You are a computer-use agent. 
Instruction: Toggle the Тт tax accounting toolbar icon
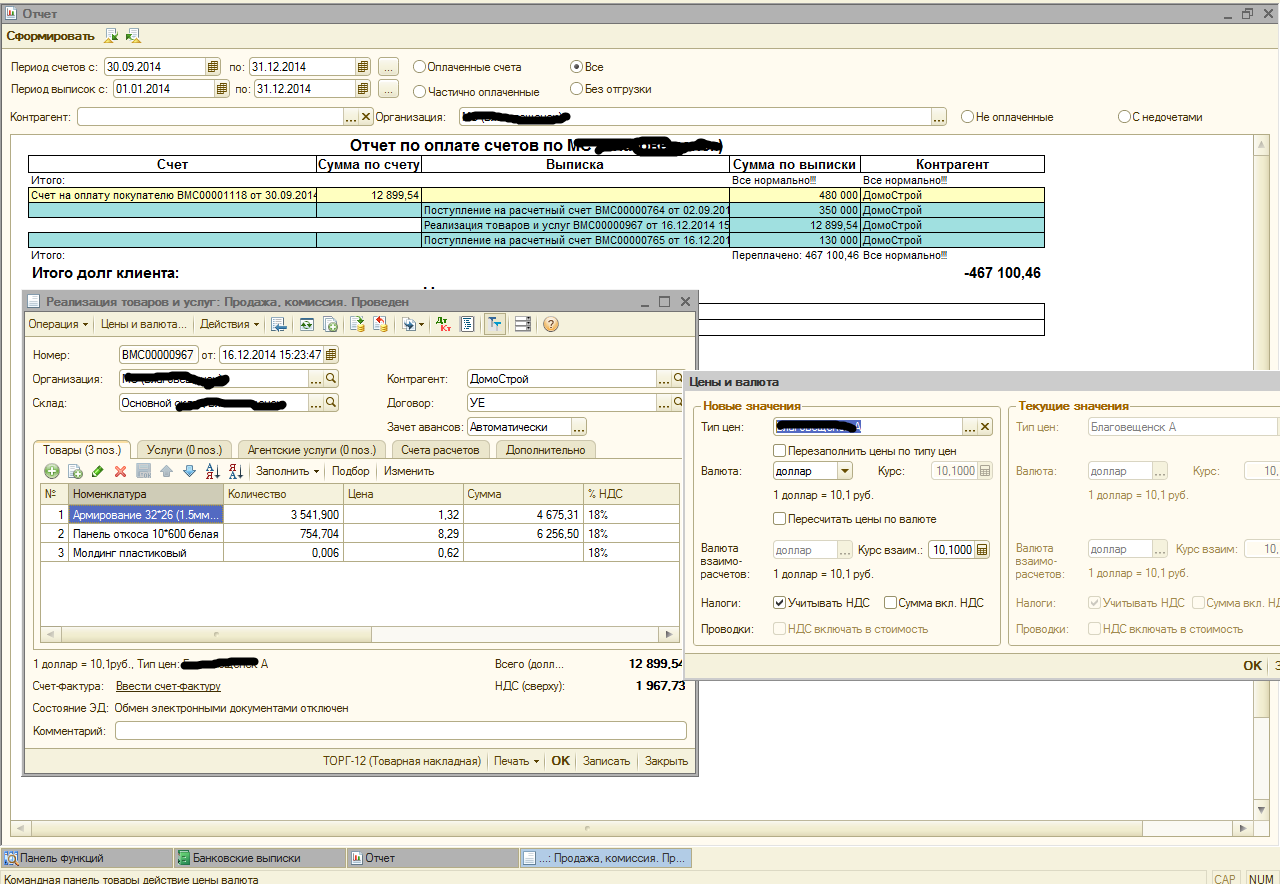click(x=495, y=324)
